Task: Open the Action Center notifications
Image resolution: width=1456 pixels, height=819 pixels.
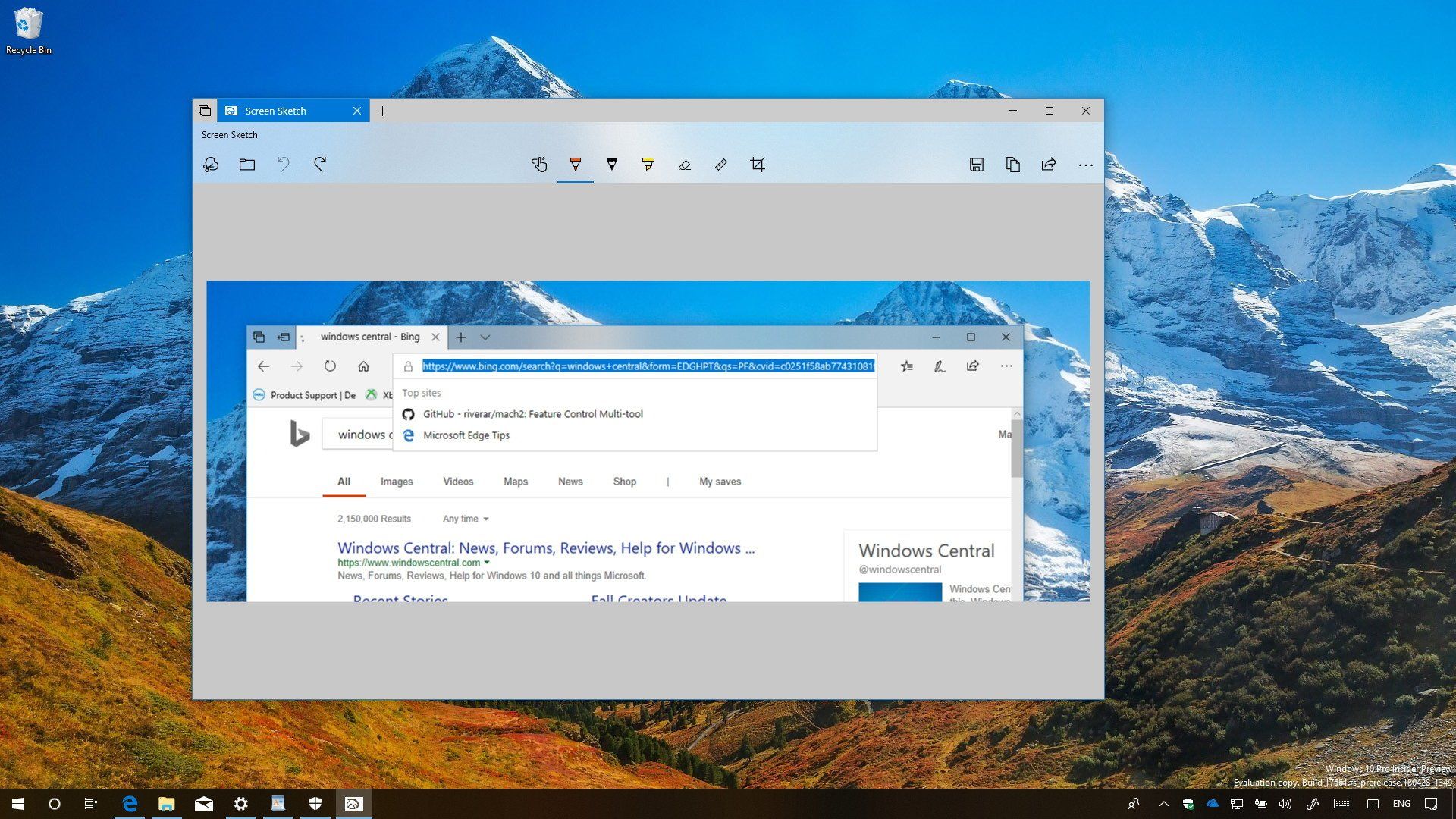Action: 1432,804
